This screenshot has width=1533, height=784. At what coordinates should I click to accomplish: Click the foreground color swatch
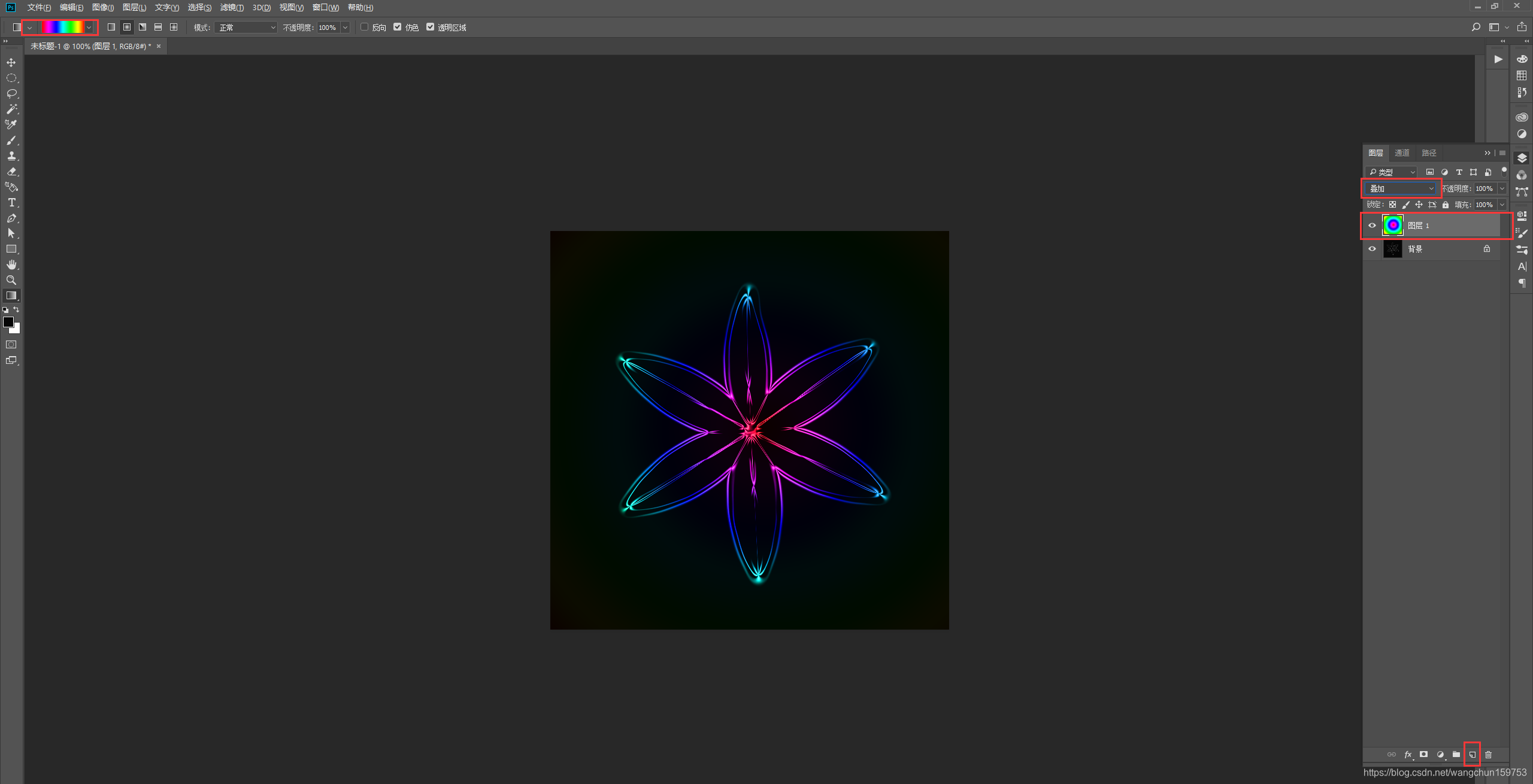point(8,322)
